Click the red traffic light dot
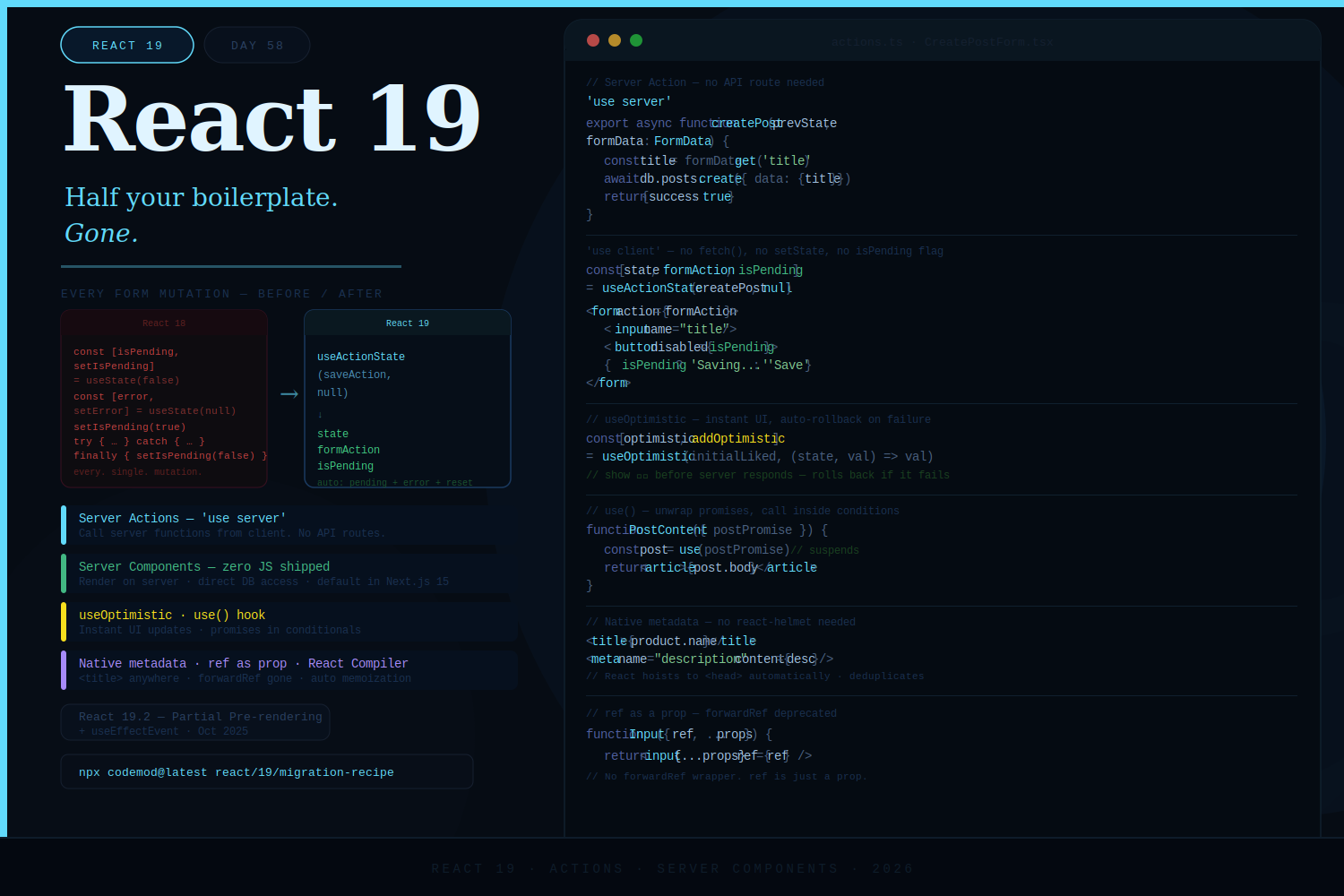1344x896 pixels. click(593, 40)
